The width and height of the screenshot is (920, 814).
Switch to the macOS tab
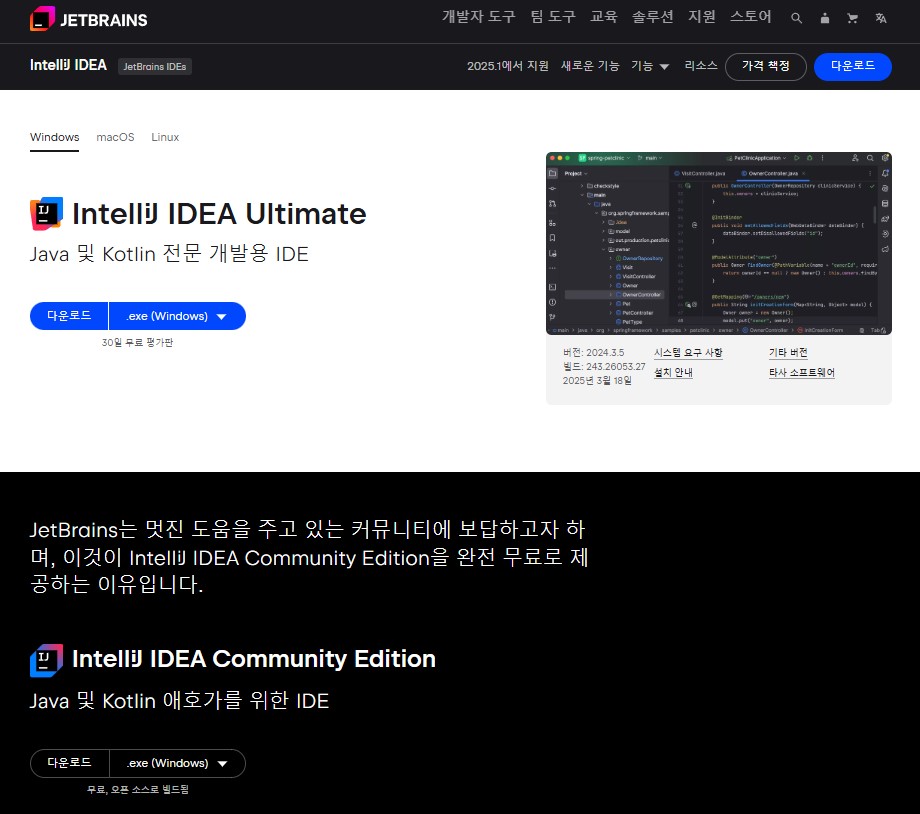115,137
